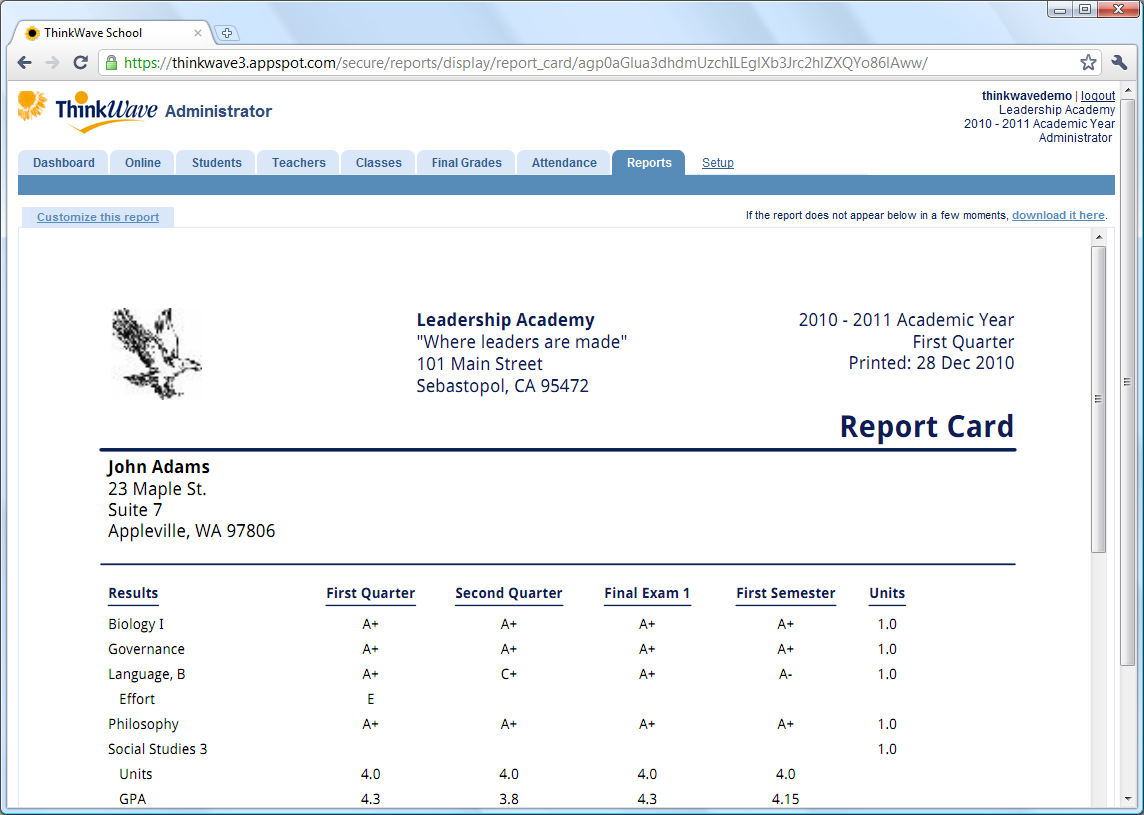Reload the page with the refresh icon
Viewport: 1144px width, 815px height.
[x=81, y=63]
